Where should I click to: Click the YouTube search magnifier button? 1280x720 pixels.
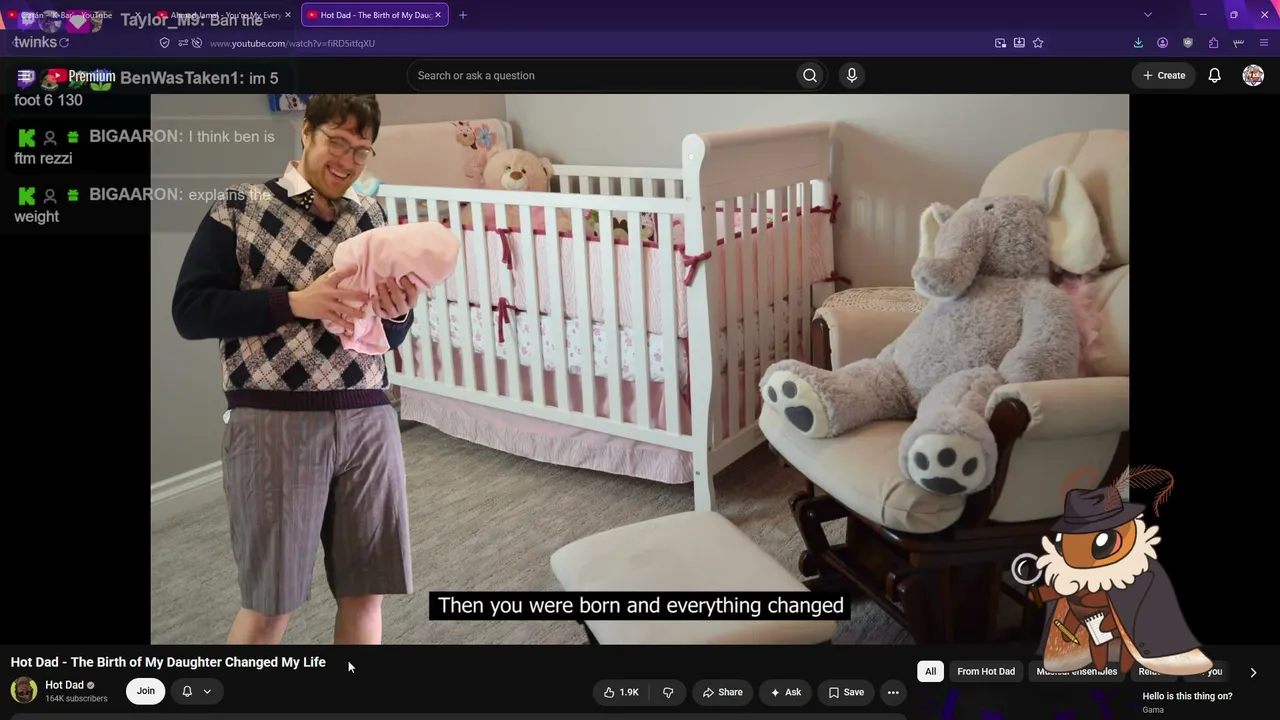click(x=810, y=75)
